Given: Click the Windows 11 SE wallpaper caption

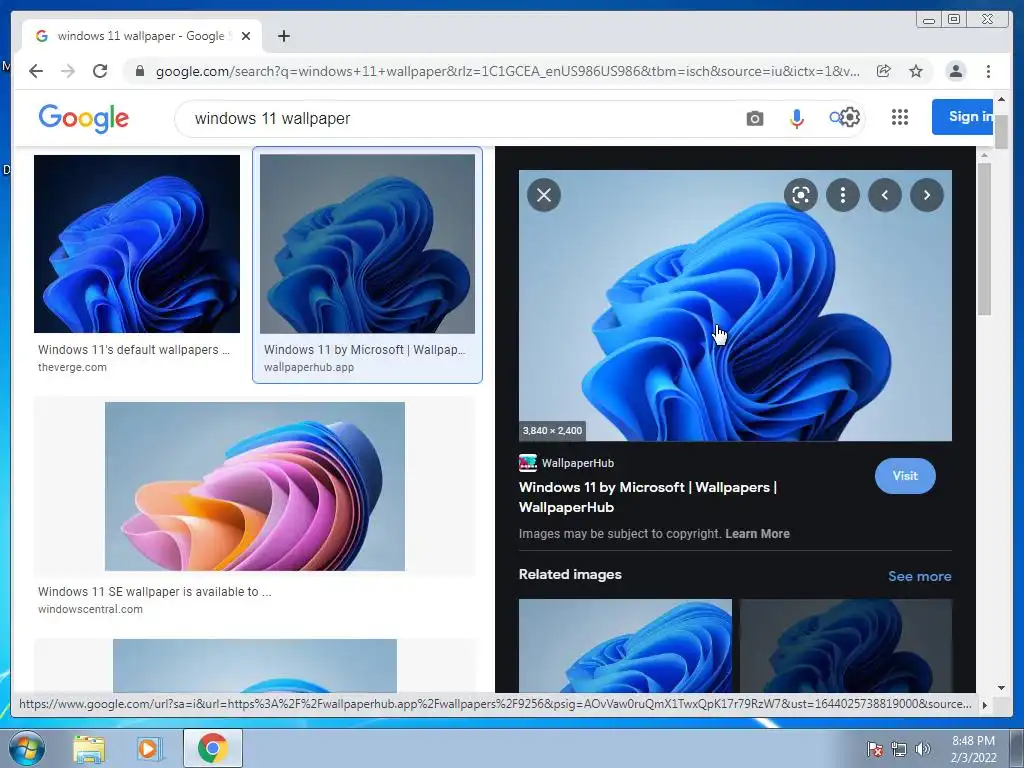Looking at the screenshot, I should tap(154, 592).
